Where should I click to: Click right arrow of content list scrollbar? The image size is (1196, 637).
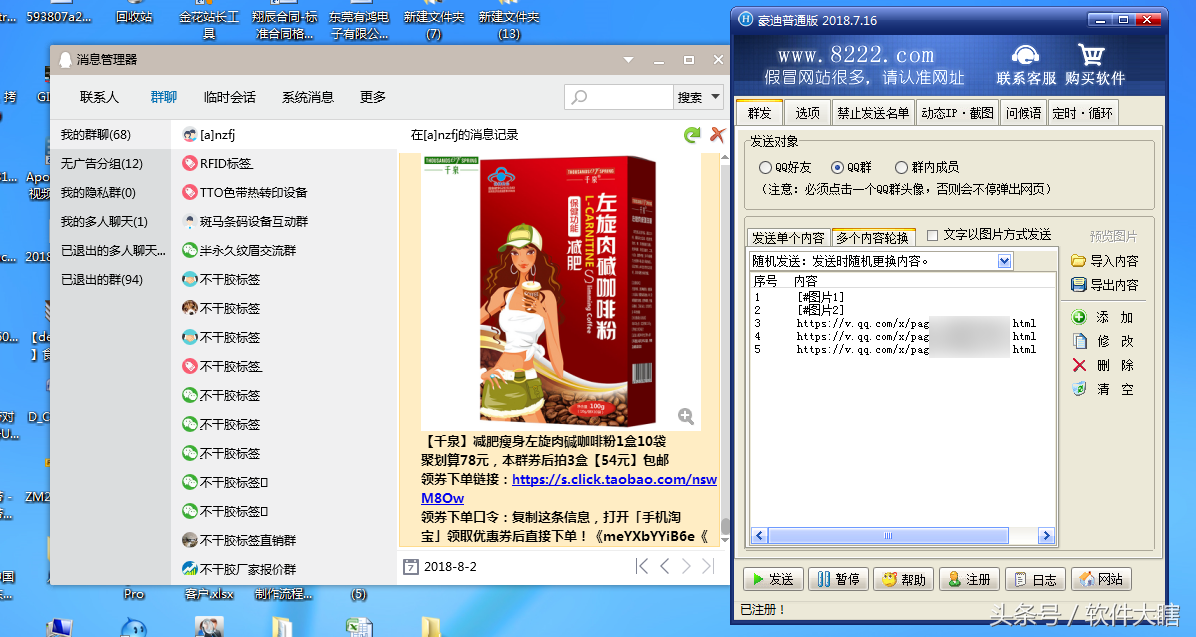[1046, 536]
